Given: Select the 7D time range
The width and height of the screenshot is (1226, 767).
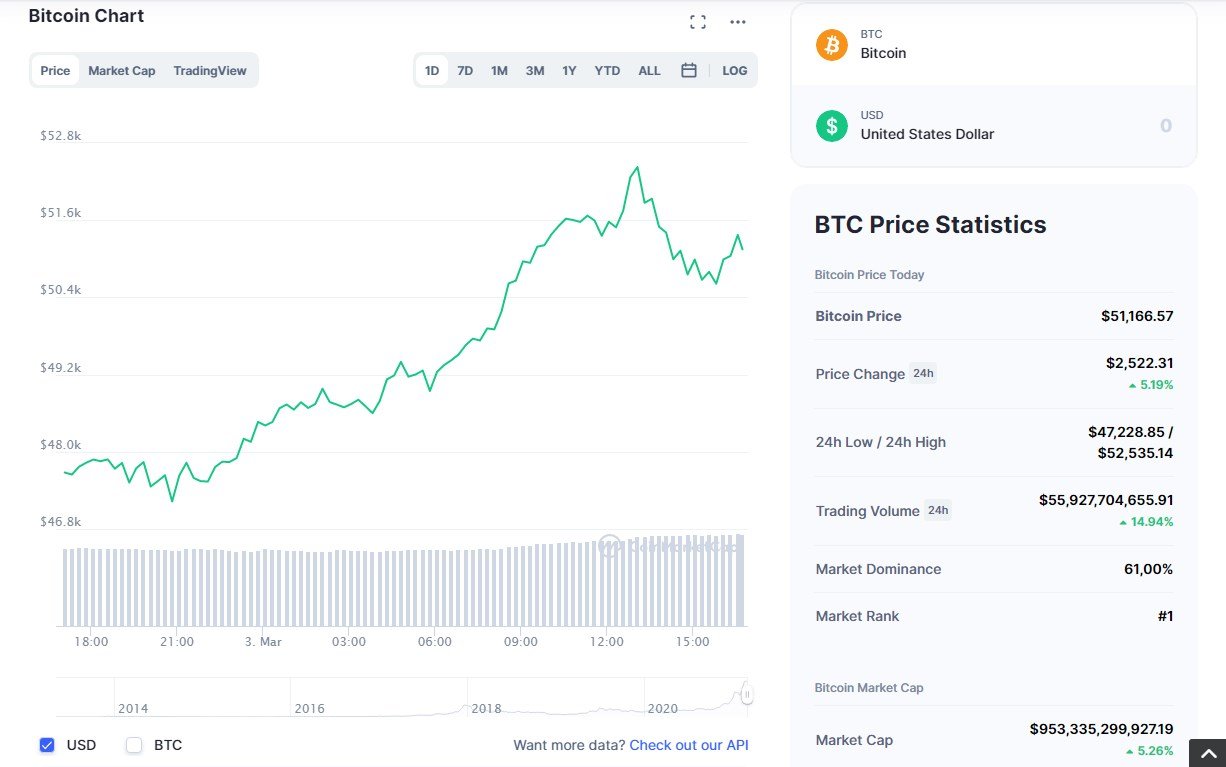Looking at the screenshot, I should pos(465,70).
